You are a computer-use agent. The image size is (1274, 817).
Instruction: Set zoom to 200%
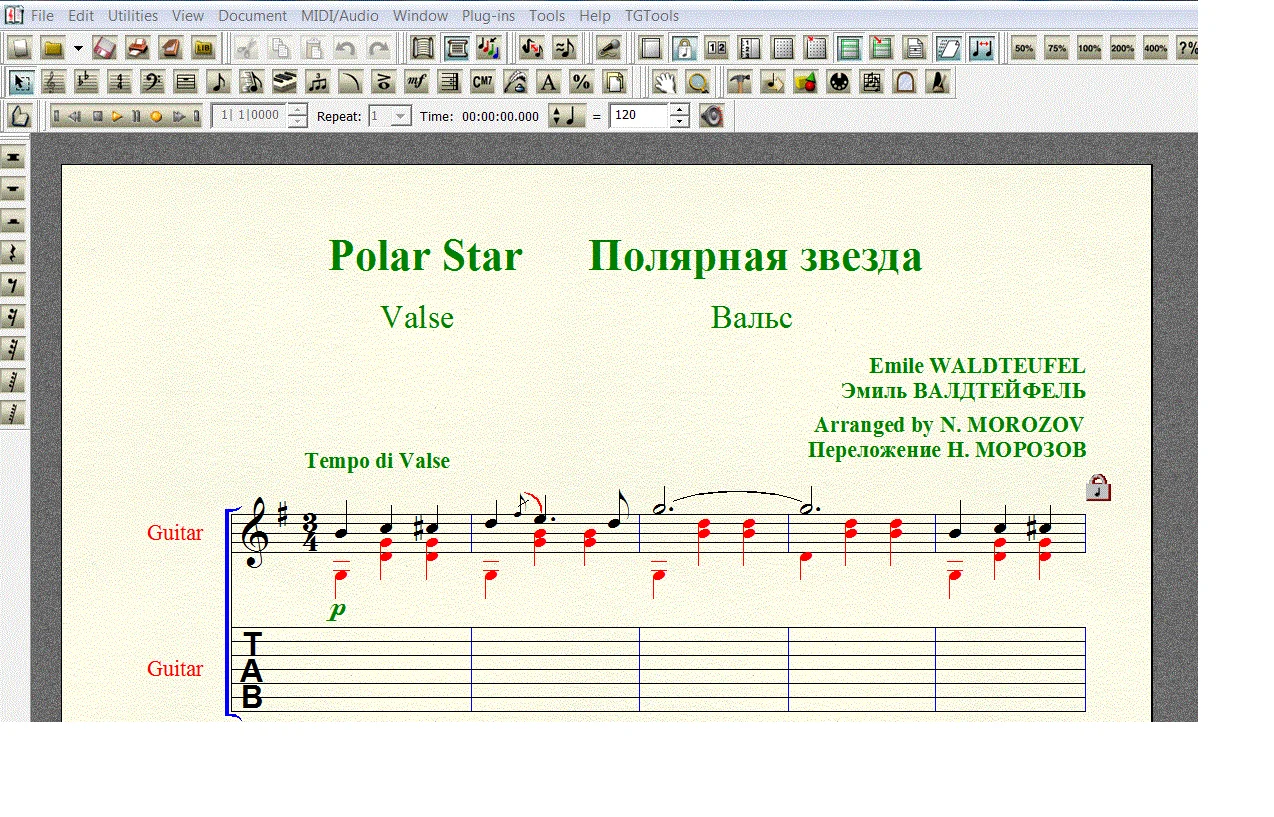click(x=1122, y=47)
